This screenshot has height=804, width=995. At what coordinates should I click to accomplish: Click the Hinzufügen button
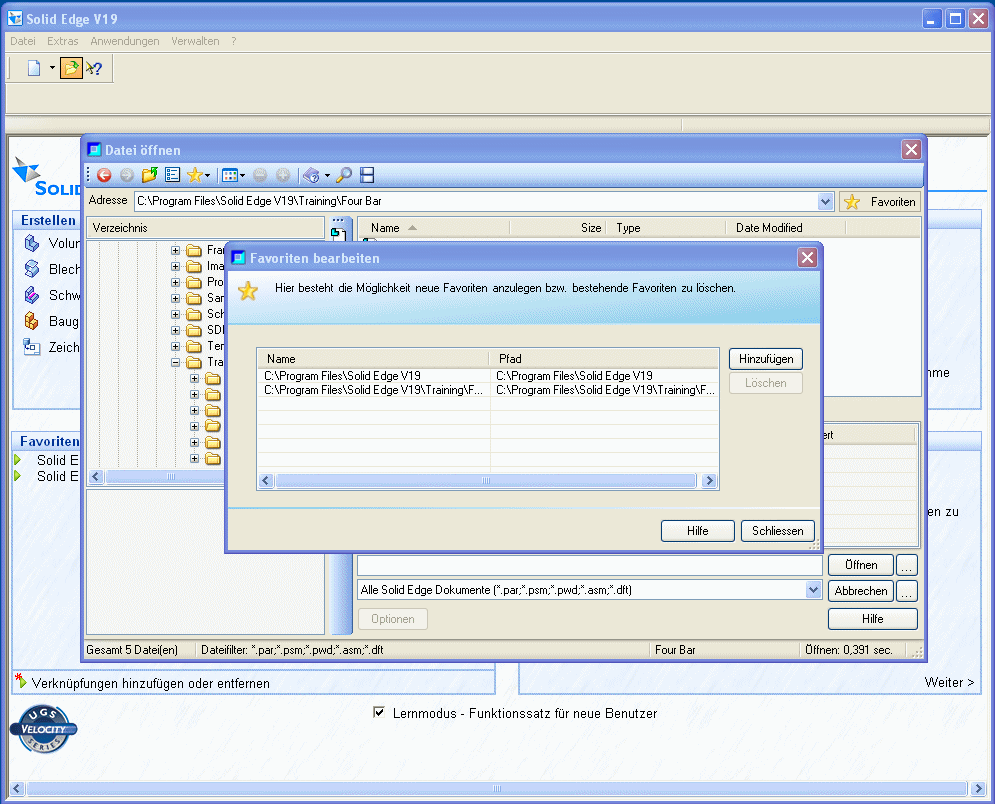[766, 359]
